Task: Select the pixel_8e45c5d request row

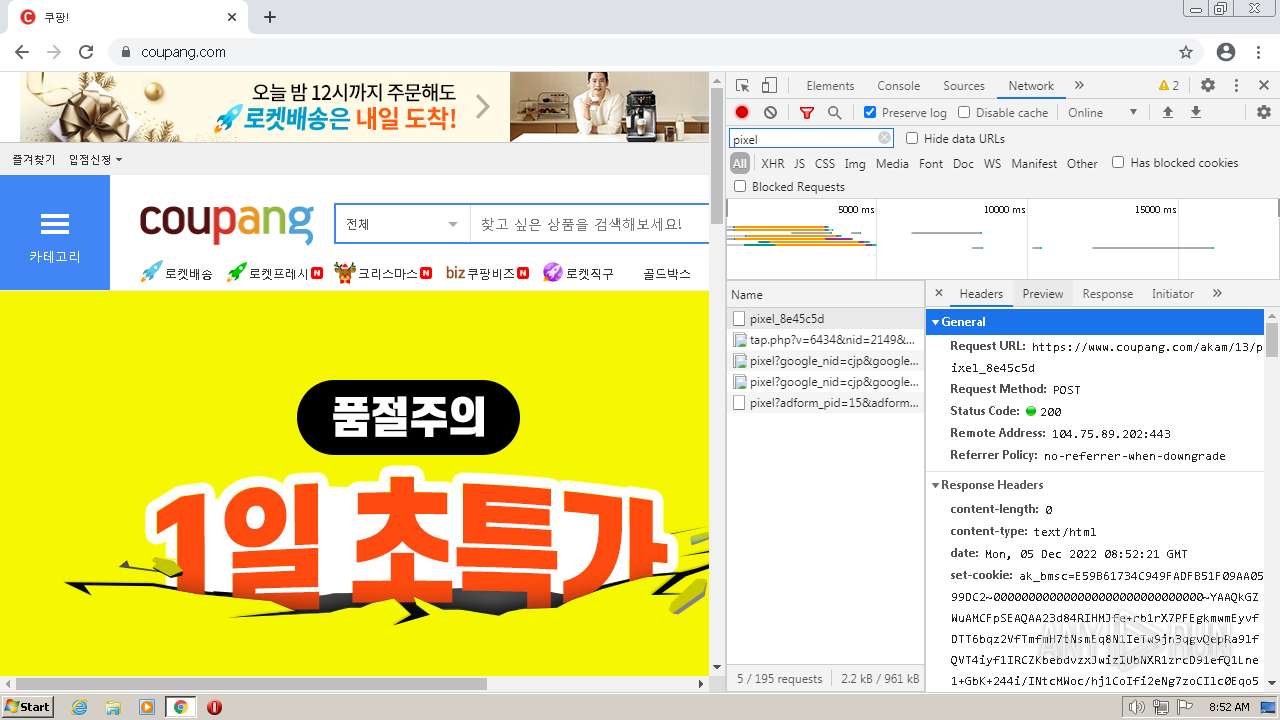Action: 826,319
